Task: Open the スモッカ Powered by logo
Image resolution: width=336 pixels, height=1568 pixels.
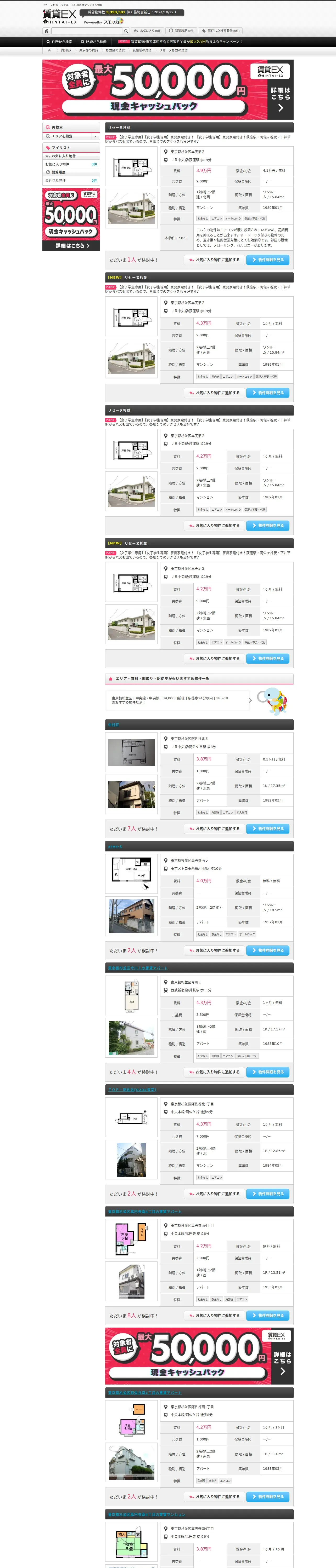Action: (x=104, y=21)
